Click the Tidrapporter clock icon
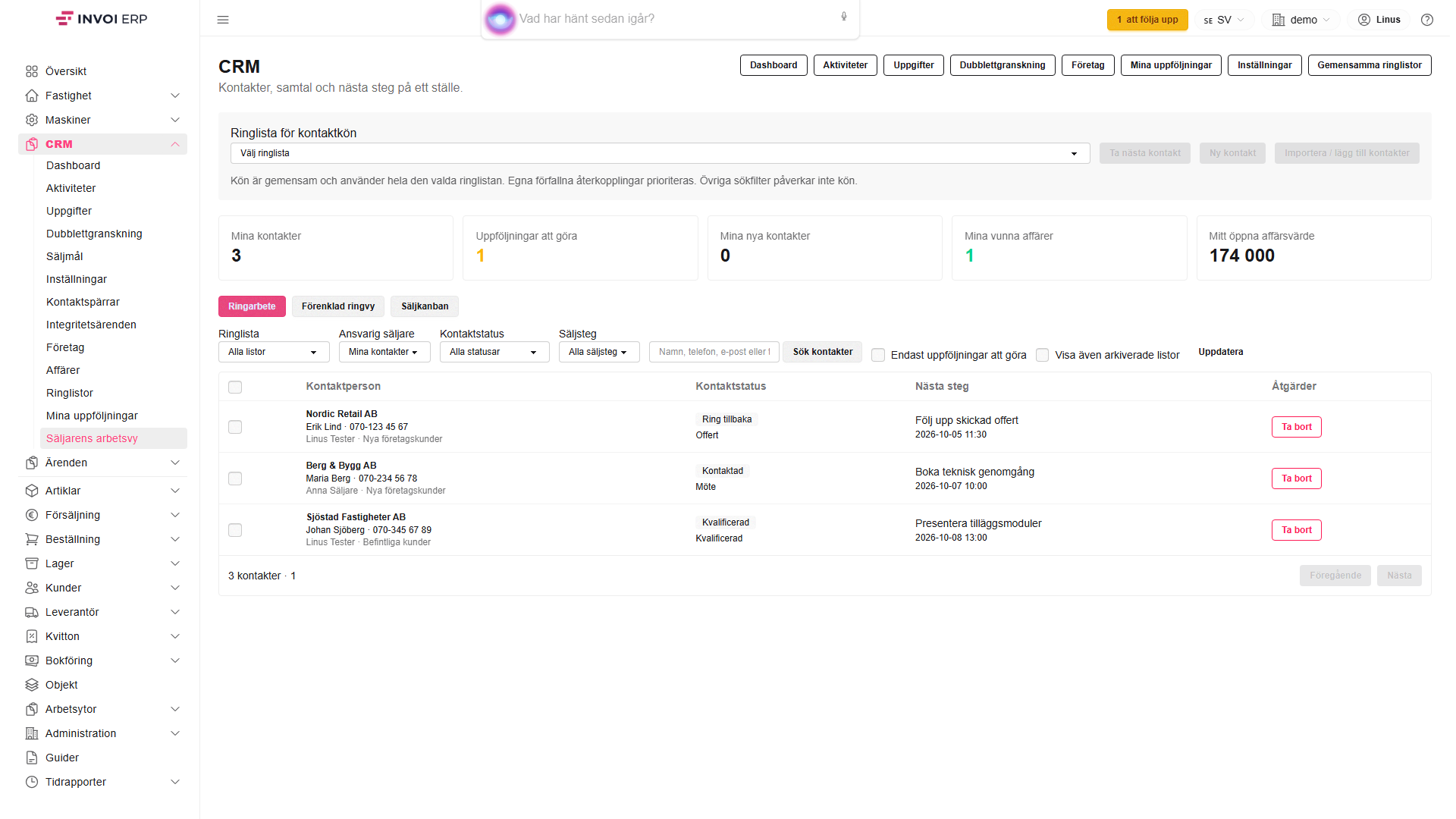Screen dimensions: 1456x819 click(32, 782)
